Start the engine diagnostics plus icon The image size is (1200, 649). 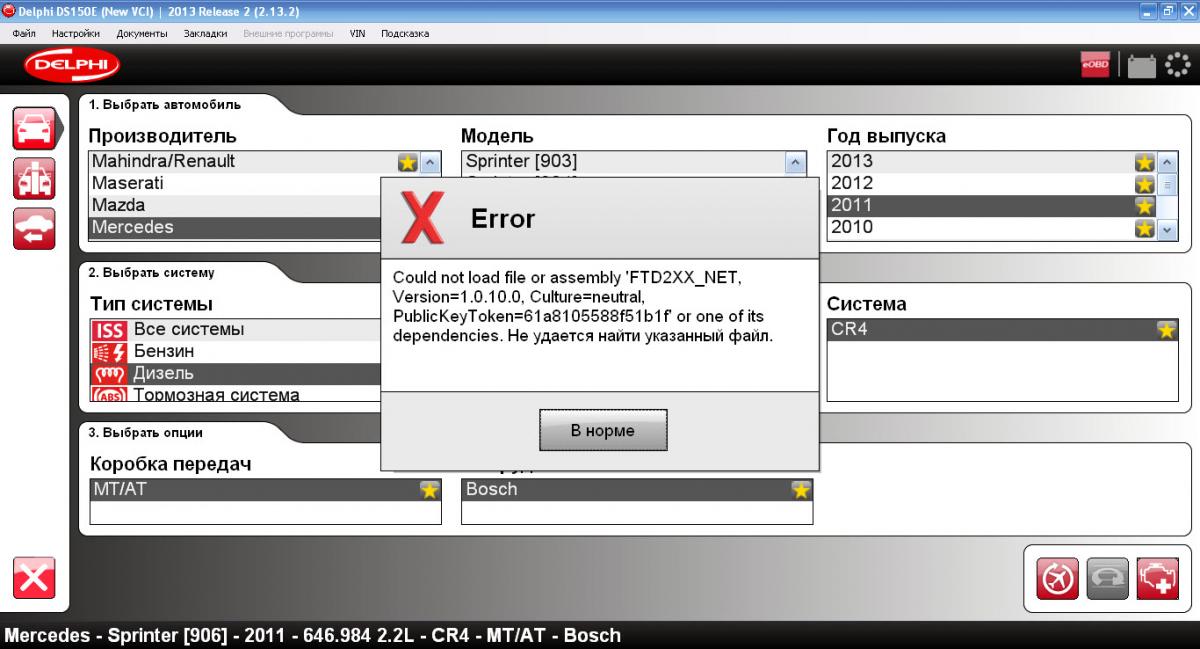point(1157,578)
